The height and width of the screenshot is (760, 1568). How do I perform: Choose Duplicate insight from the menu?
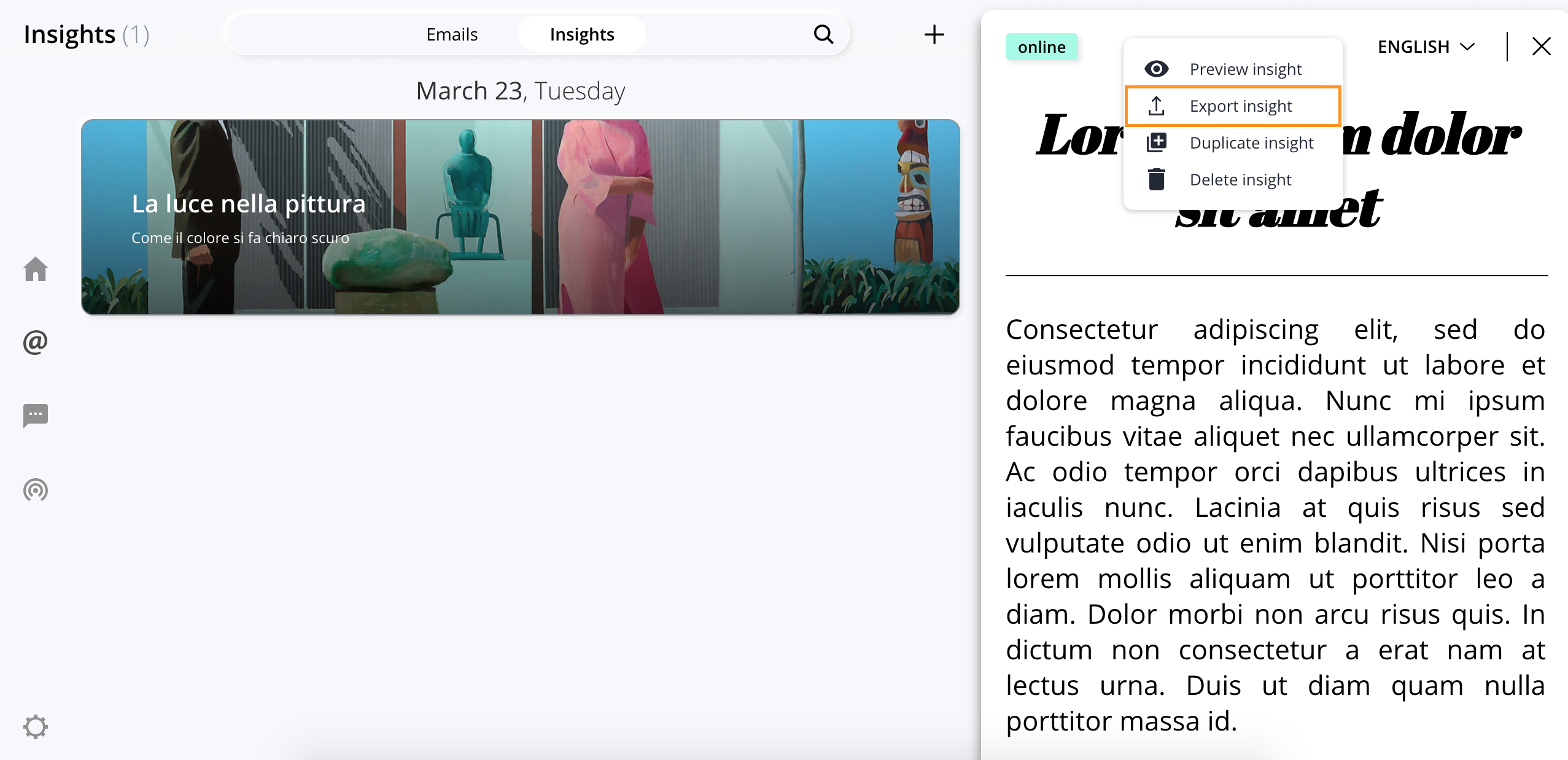click(1233, 142)
